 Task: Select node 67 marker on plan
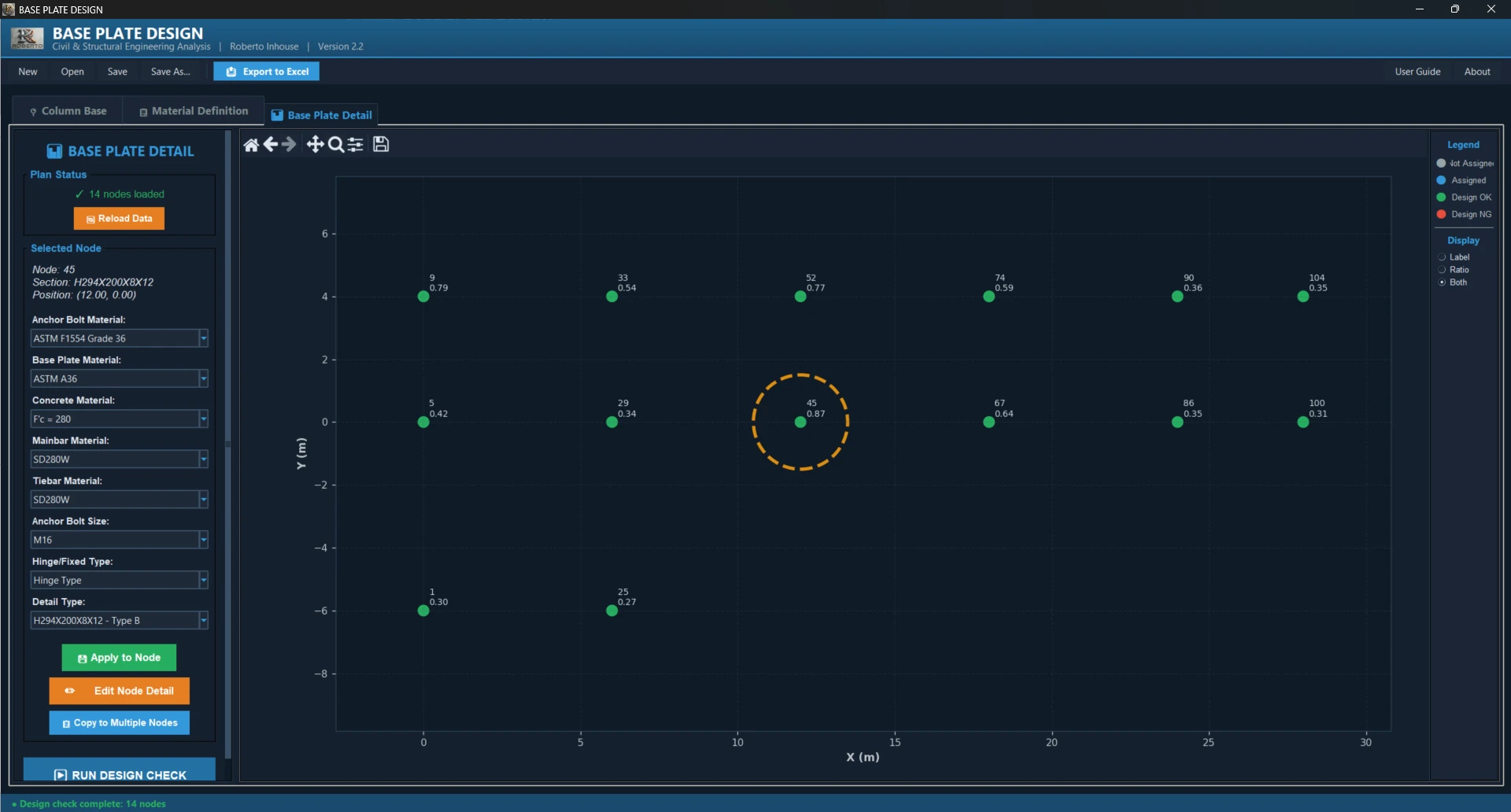(x=989, y=423)
